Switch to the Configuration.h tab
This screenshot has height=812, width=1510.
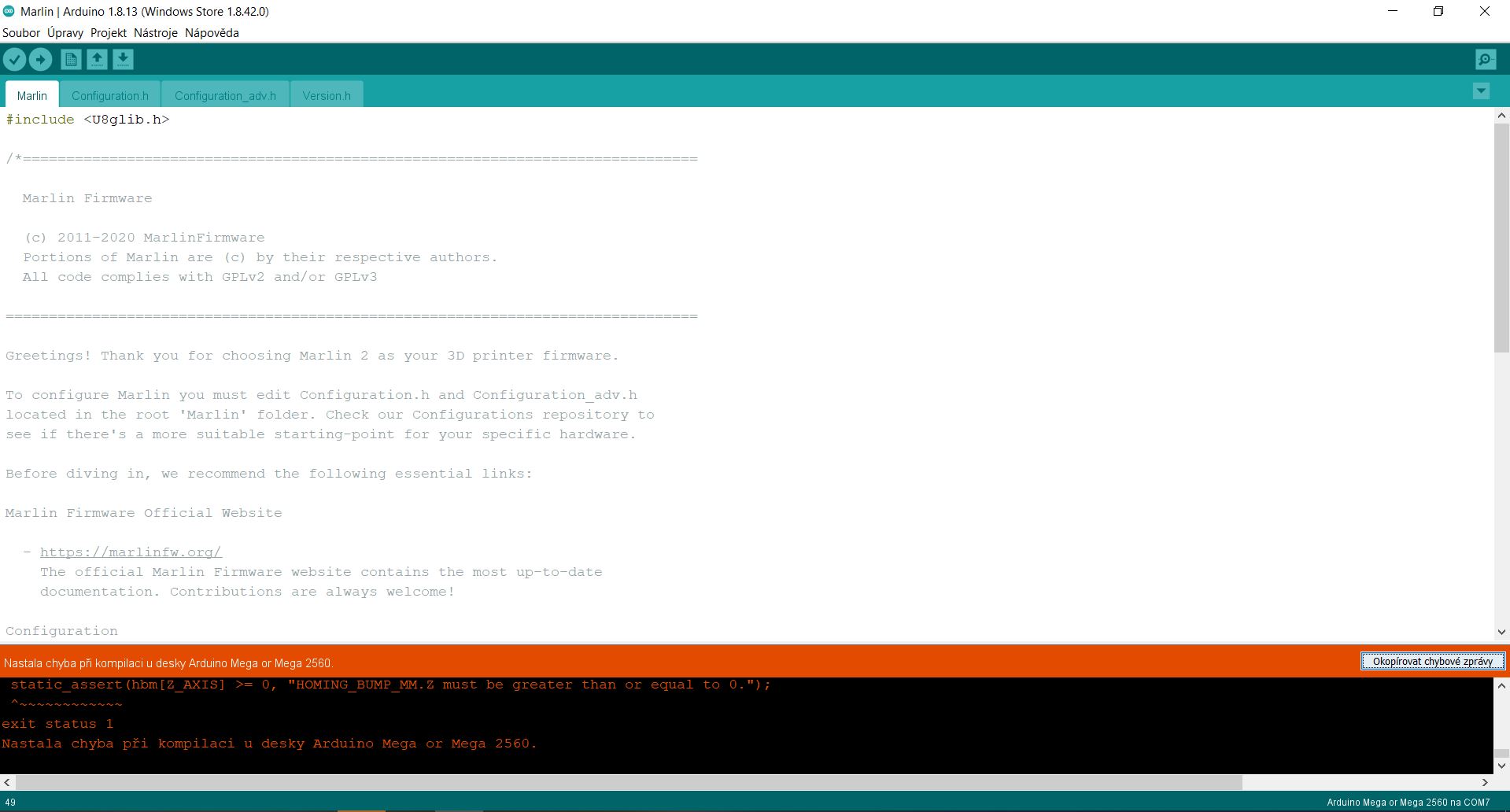click(110, 95)
